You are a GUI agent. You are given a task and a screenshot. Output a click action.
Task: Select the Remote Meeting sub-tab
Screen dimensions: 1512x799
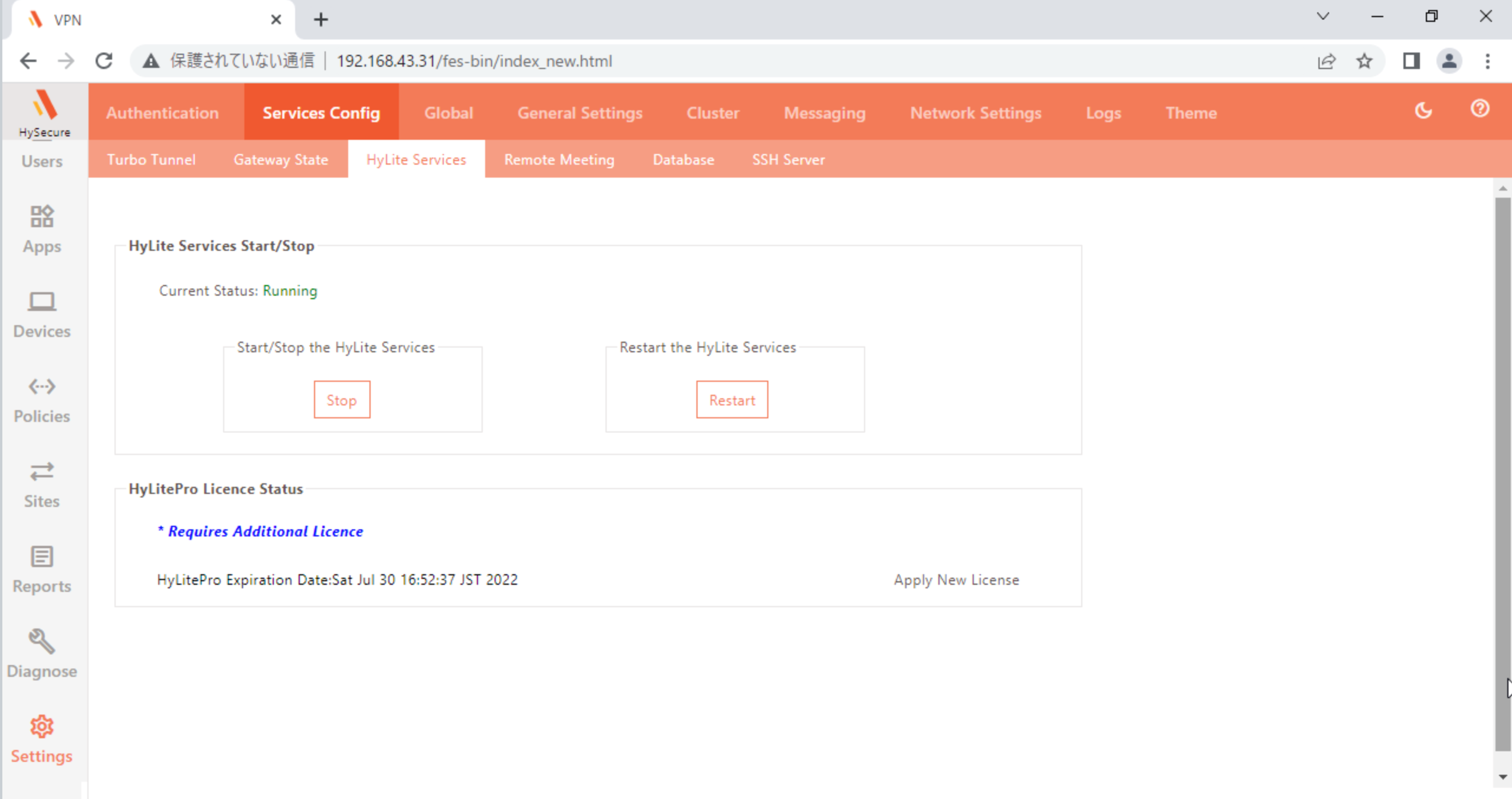coord(559,159)
